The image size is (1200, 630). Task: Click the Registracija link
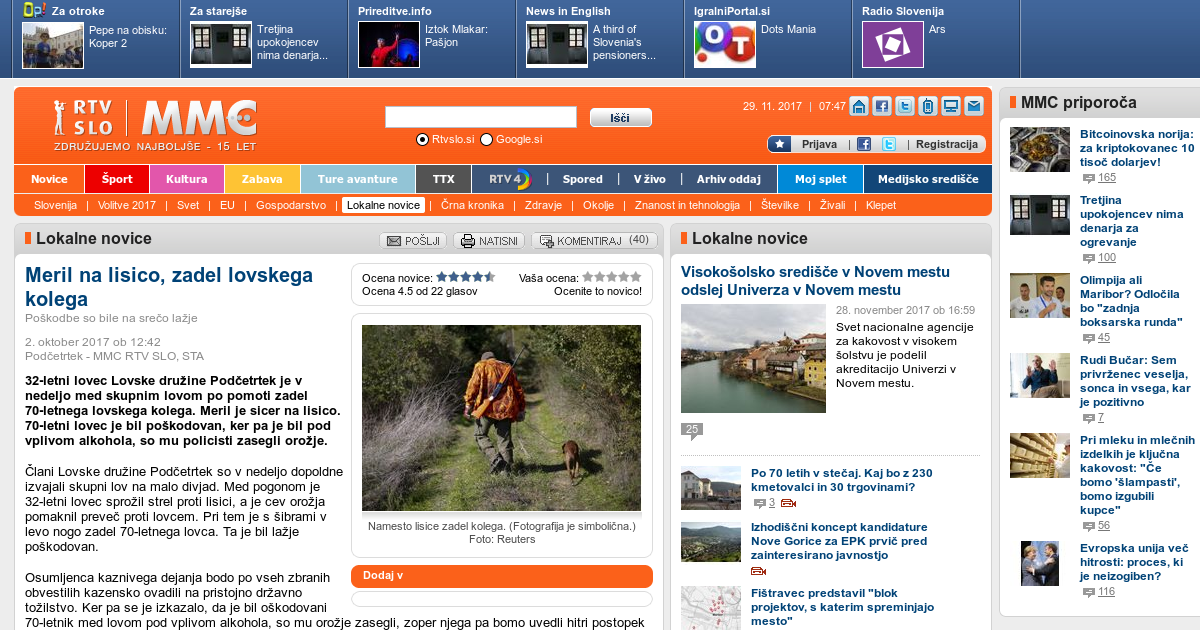(x=946, y=144)
